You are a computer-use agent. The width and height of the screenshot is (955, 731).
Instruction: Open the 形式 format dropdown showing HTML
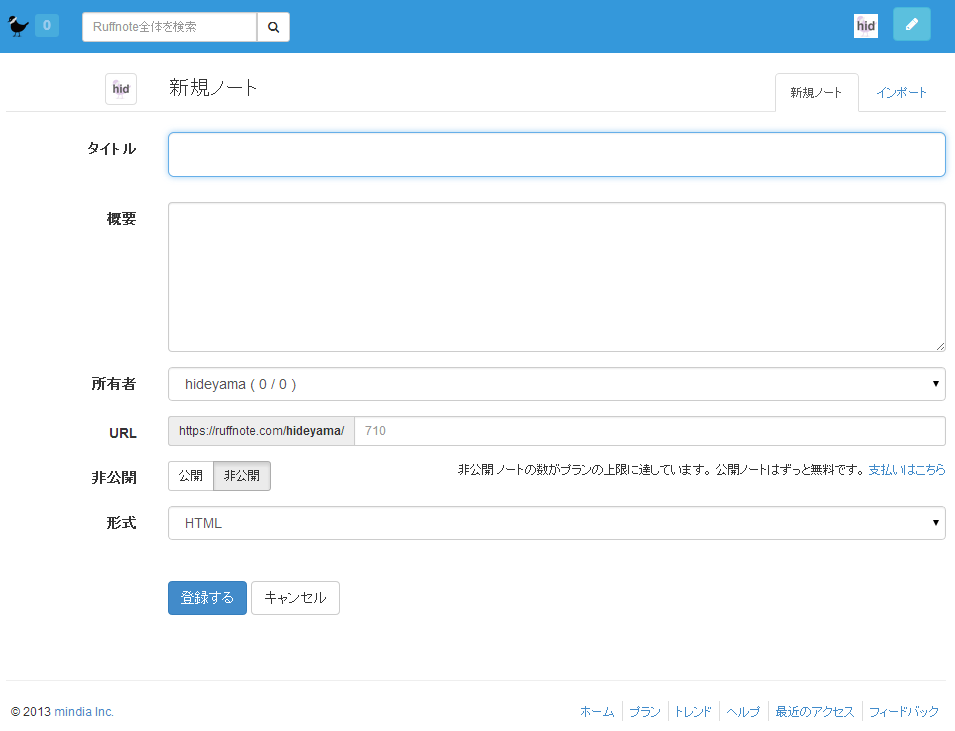click(x=556, y=523)
